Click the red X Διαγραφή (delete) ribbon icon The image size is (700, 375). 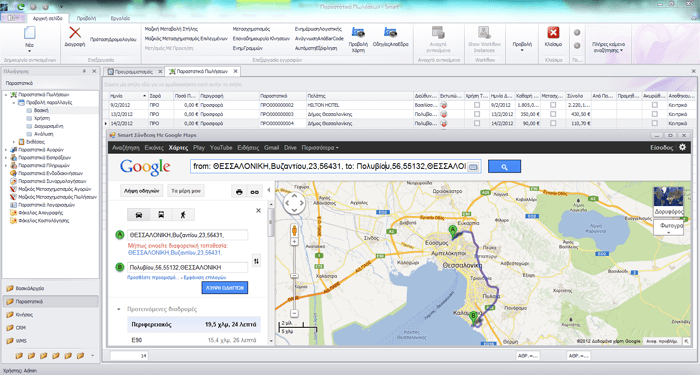(75, 33)
